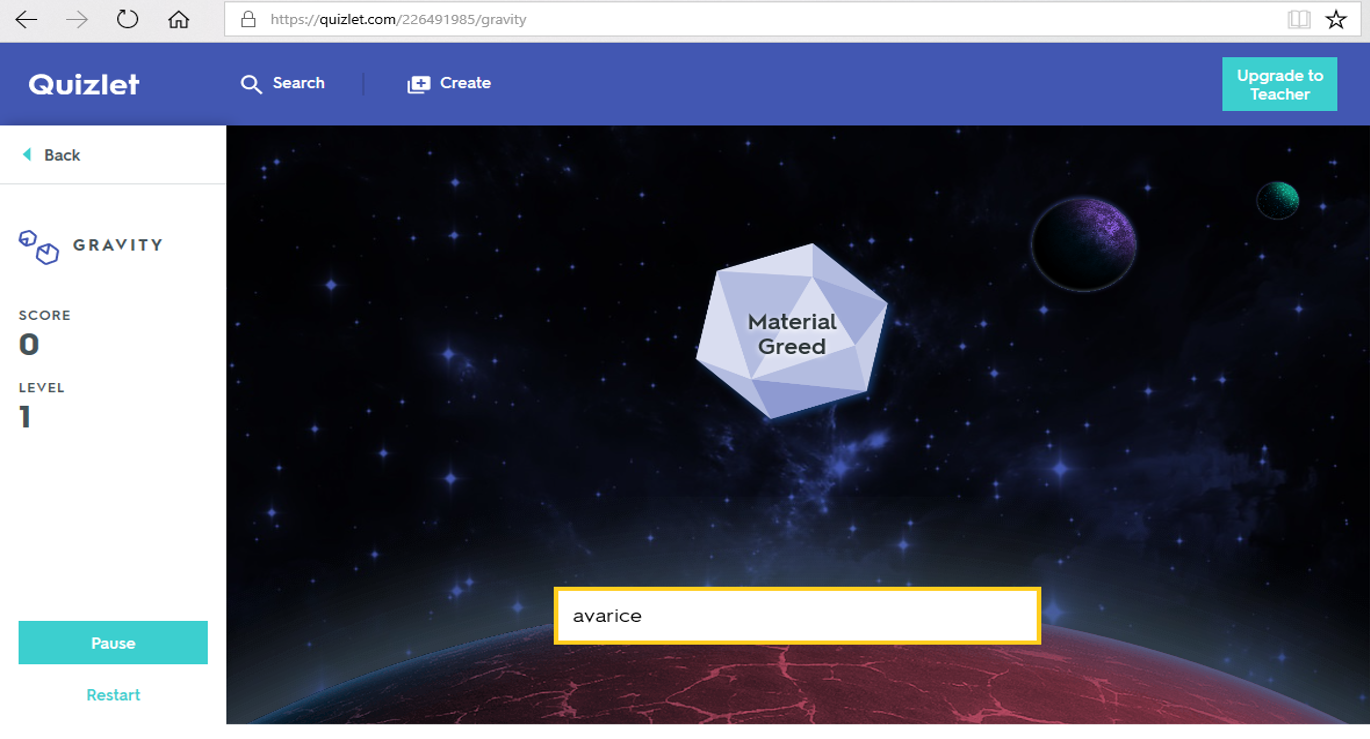Open the Create menu item
Screen dimensions: 1370x739
(x=464, y=83)
